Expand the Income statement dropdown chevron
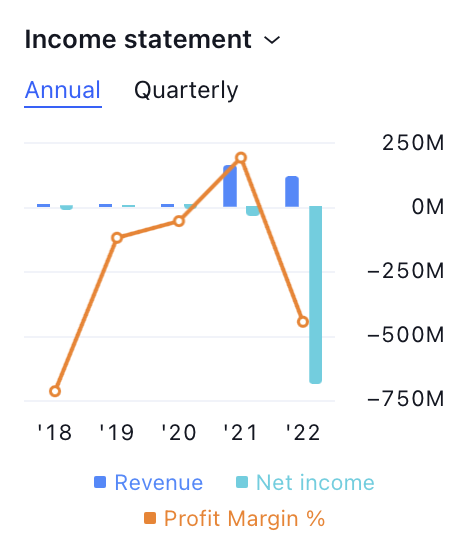Viewport: 452px width, 542px height. (272, 40)
